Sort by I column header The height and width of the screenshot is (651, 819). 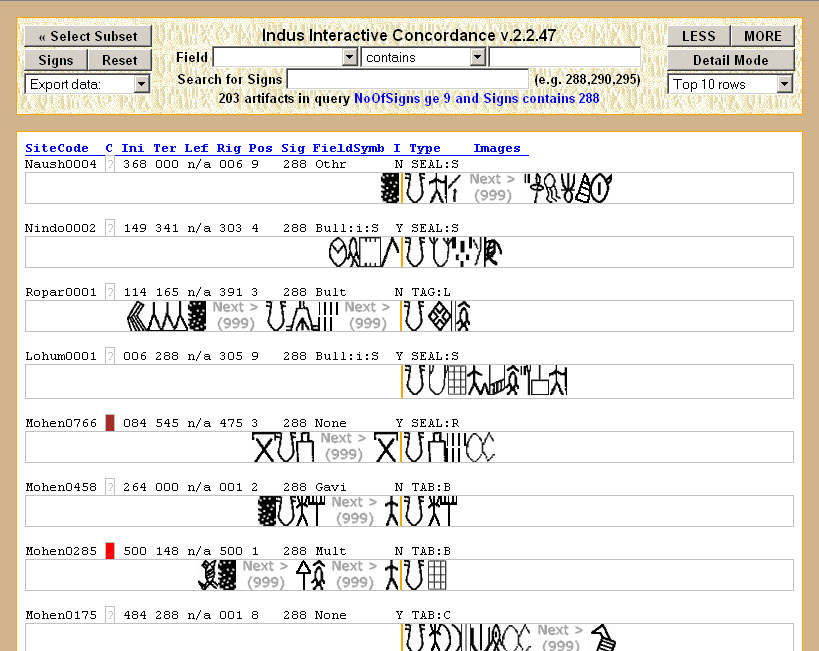coord(397,148)
